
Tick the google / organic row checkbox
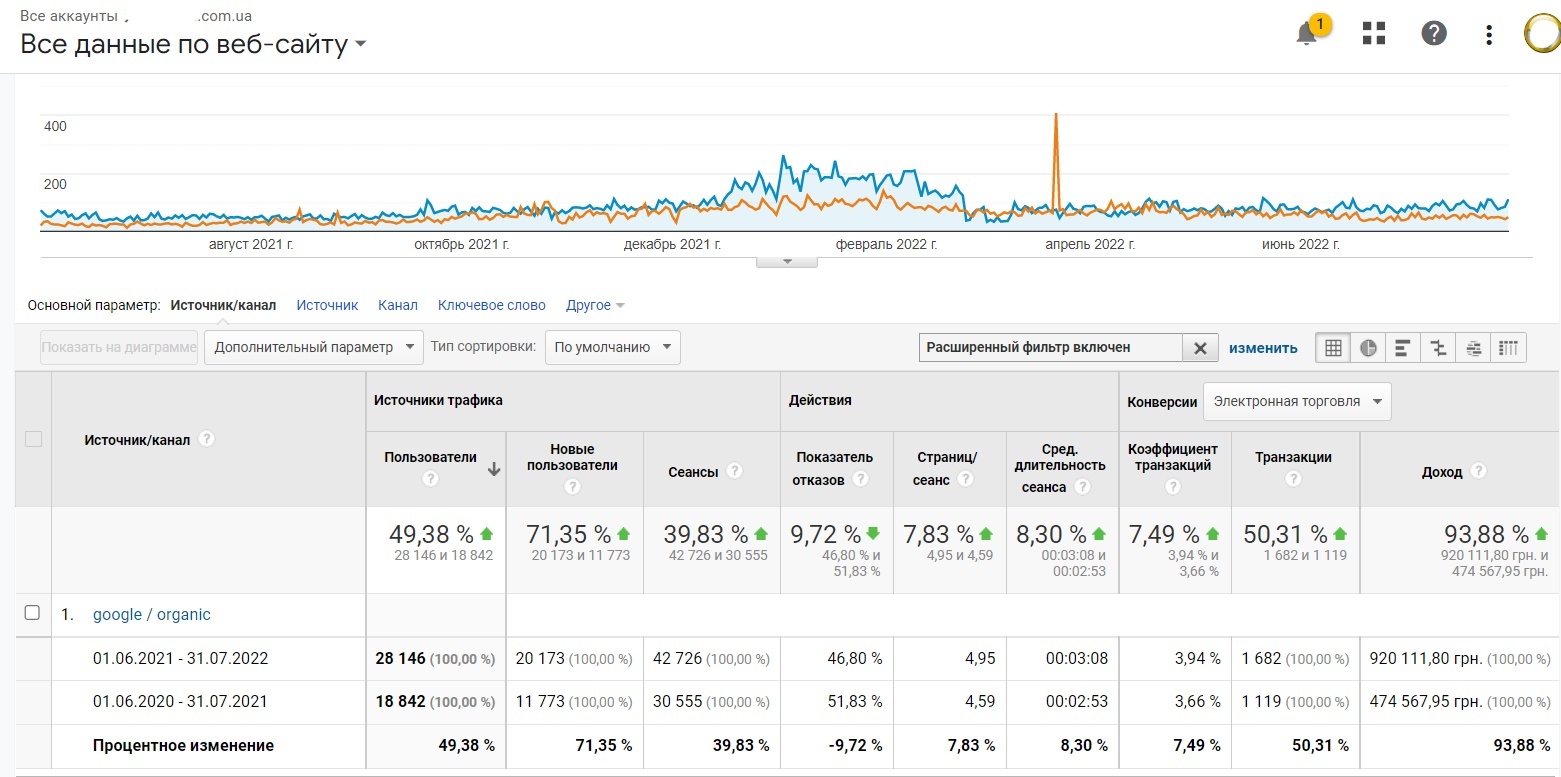[32, 613]
